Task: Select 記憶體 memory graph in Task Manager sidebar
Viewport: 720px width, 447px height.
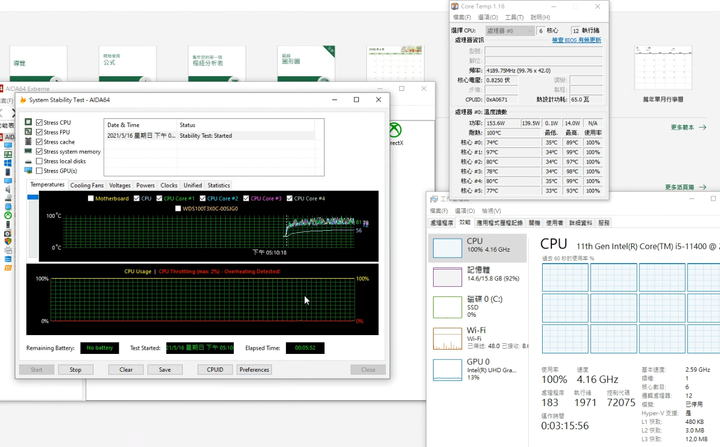Action: click(x=478, y=277)
